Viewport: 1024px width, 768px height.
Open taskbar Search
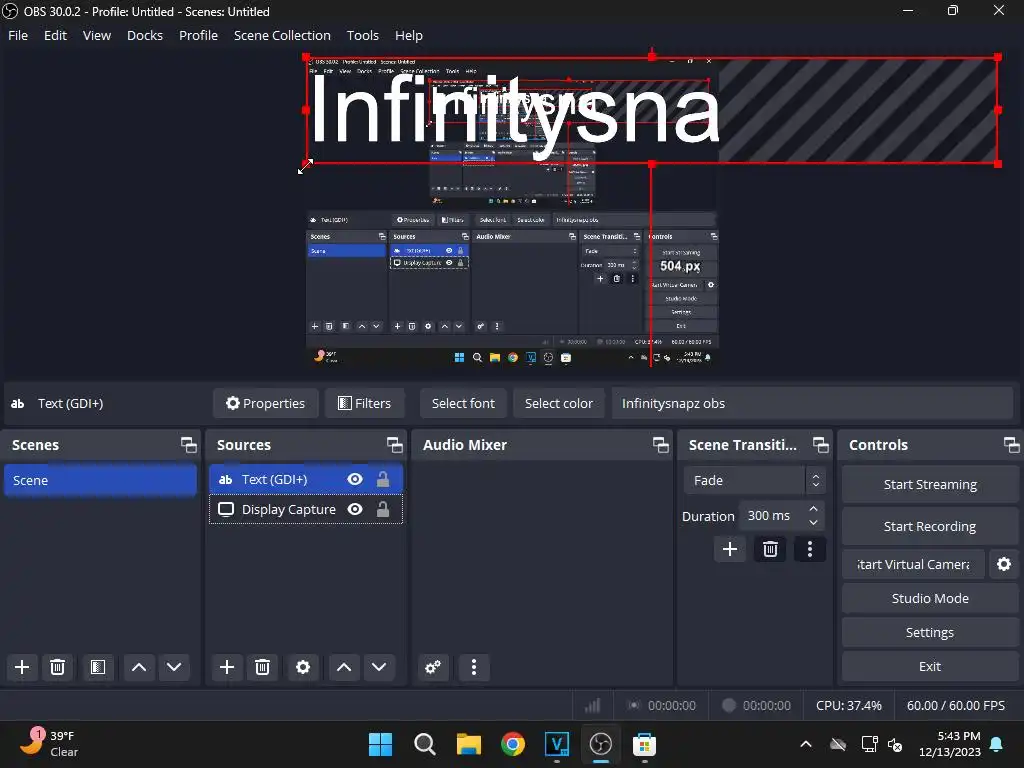[x=424, y=744]
